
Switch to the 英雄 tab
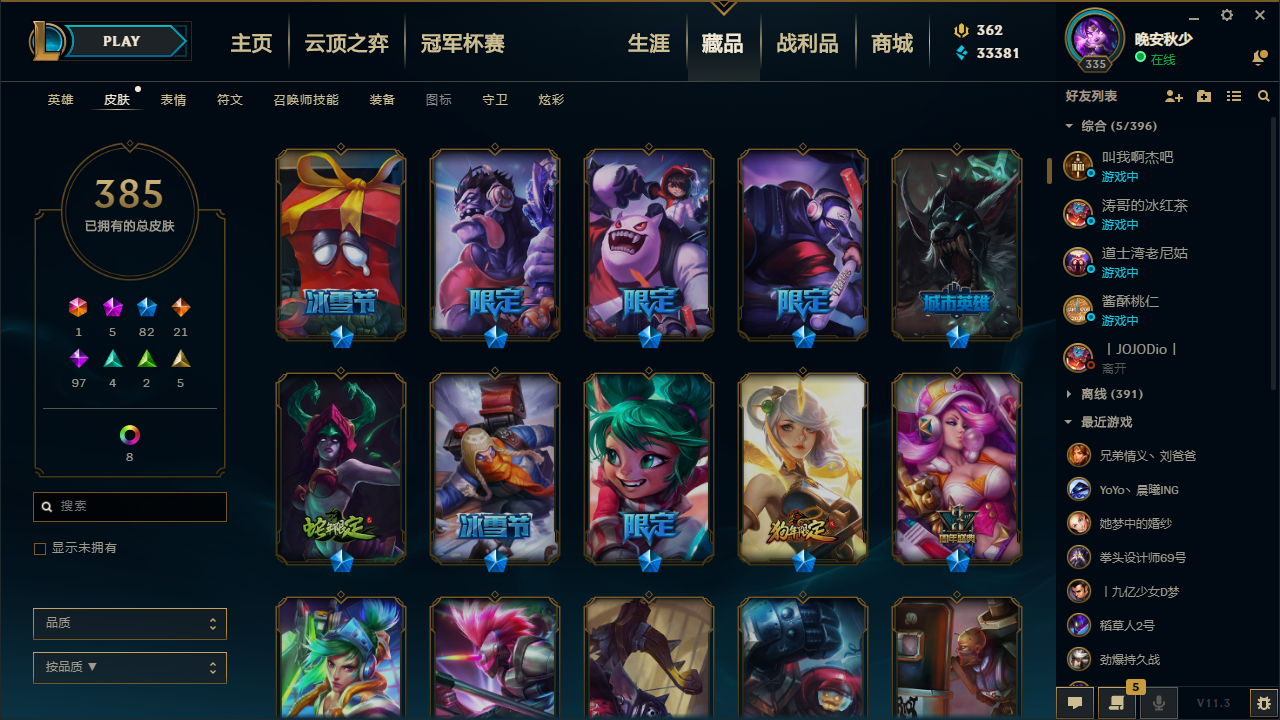point(60,100)
